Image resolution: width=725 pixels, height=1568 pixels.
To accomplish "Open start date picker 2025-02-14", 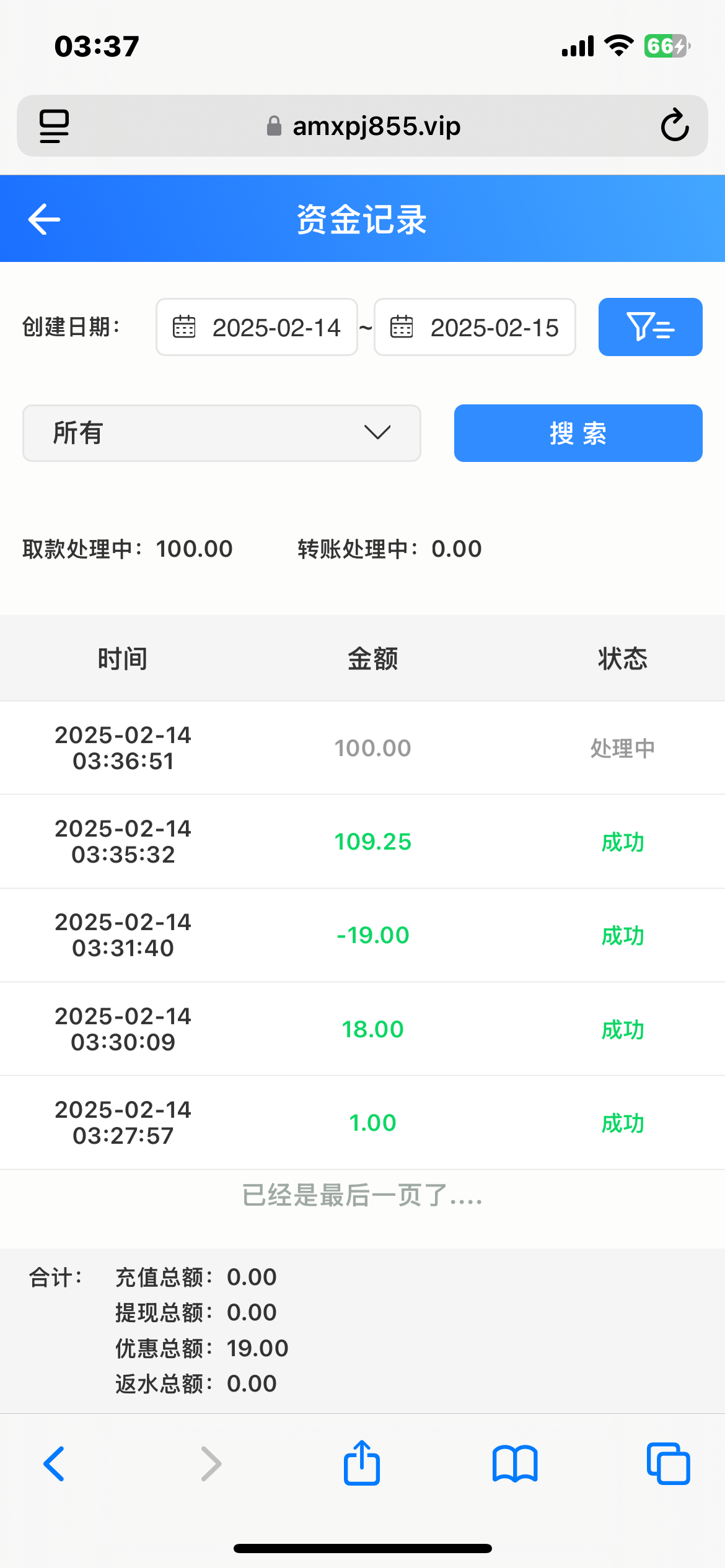I will coord(276,327).
